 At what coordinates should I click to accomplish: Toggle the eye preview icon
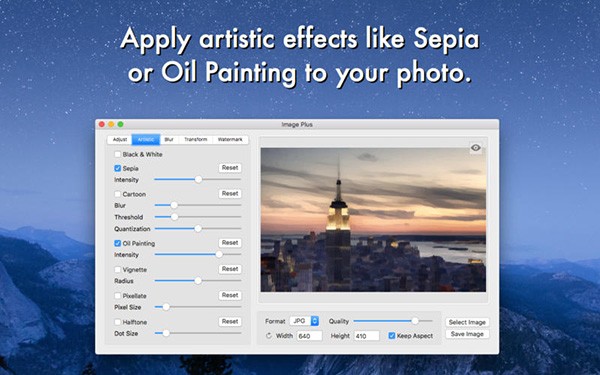[476, 148]
